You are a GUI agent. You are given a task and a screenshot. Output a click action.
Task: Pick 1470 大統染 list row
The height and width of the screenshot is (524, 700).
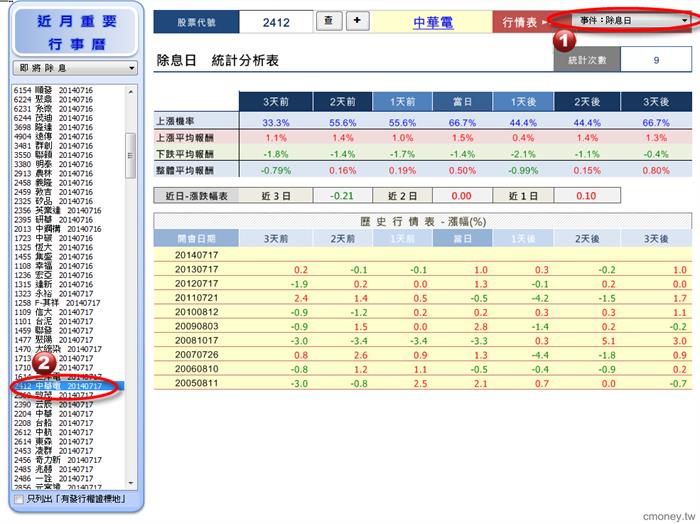tap(58, 349)
